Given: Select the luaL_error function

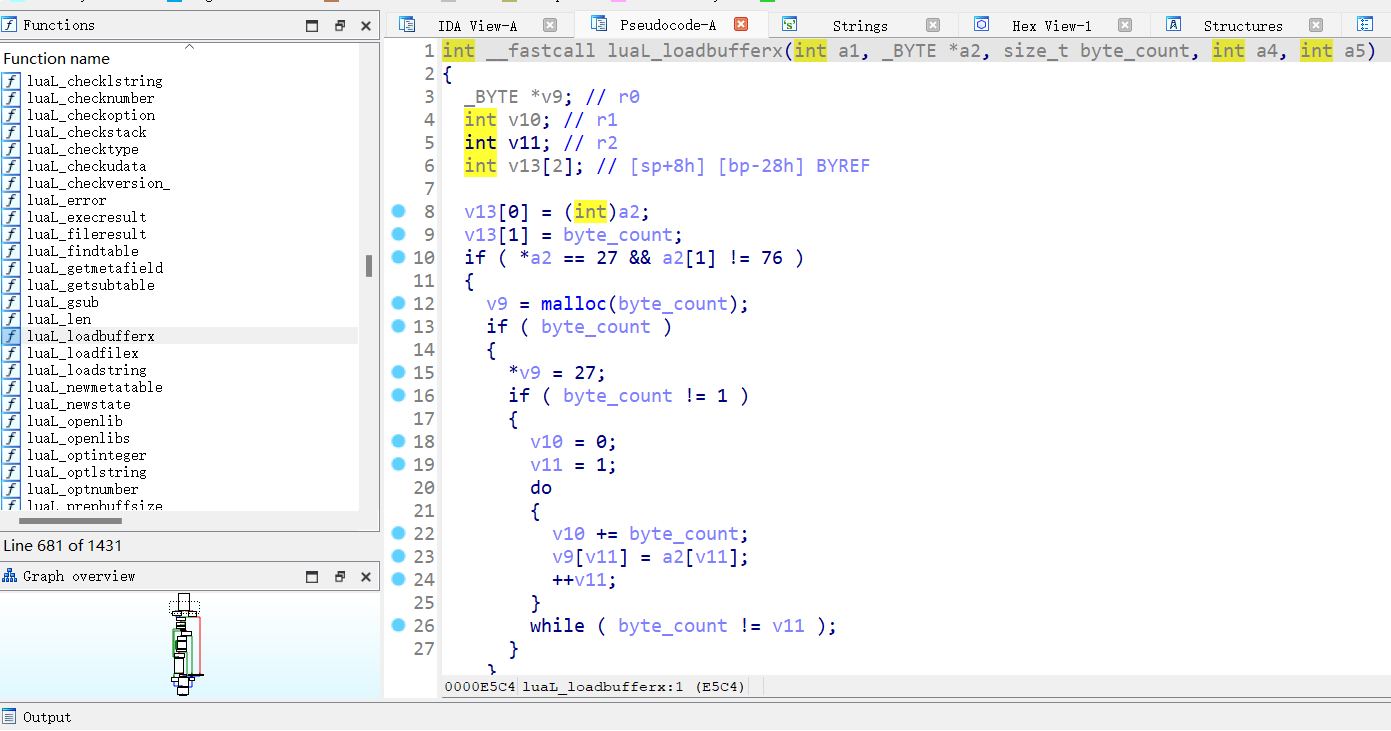Looking at the screenshot, I should tap(66, 200).
